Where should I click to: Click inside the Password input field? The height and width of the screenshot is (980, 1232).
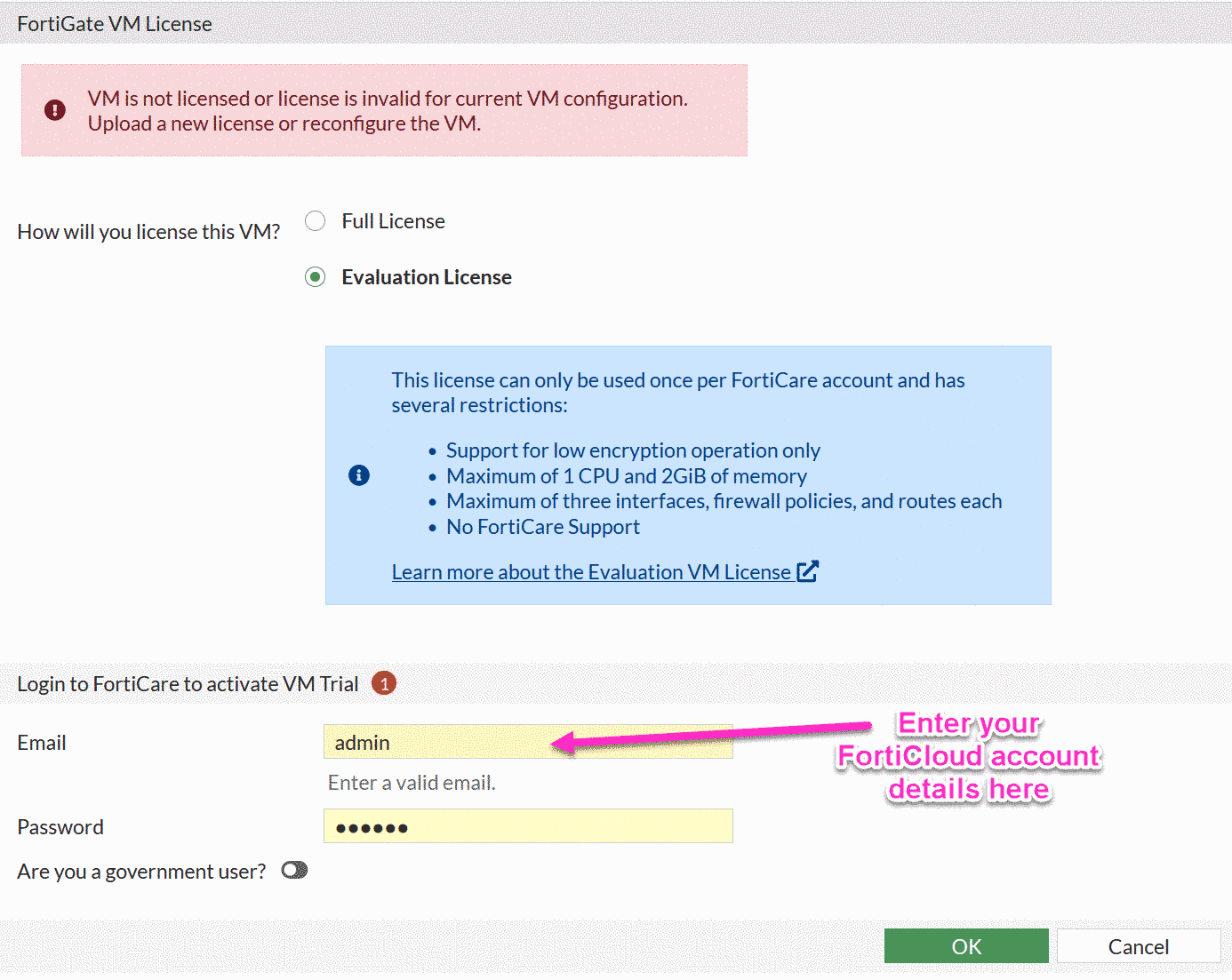528,826
